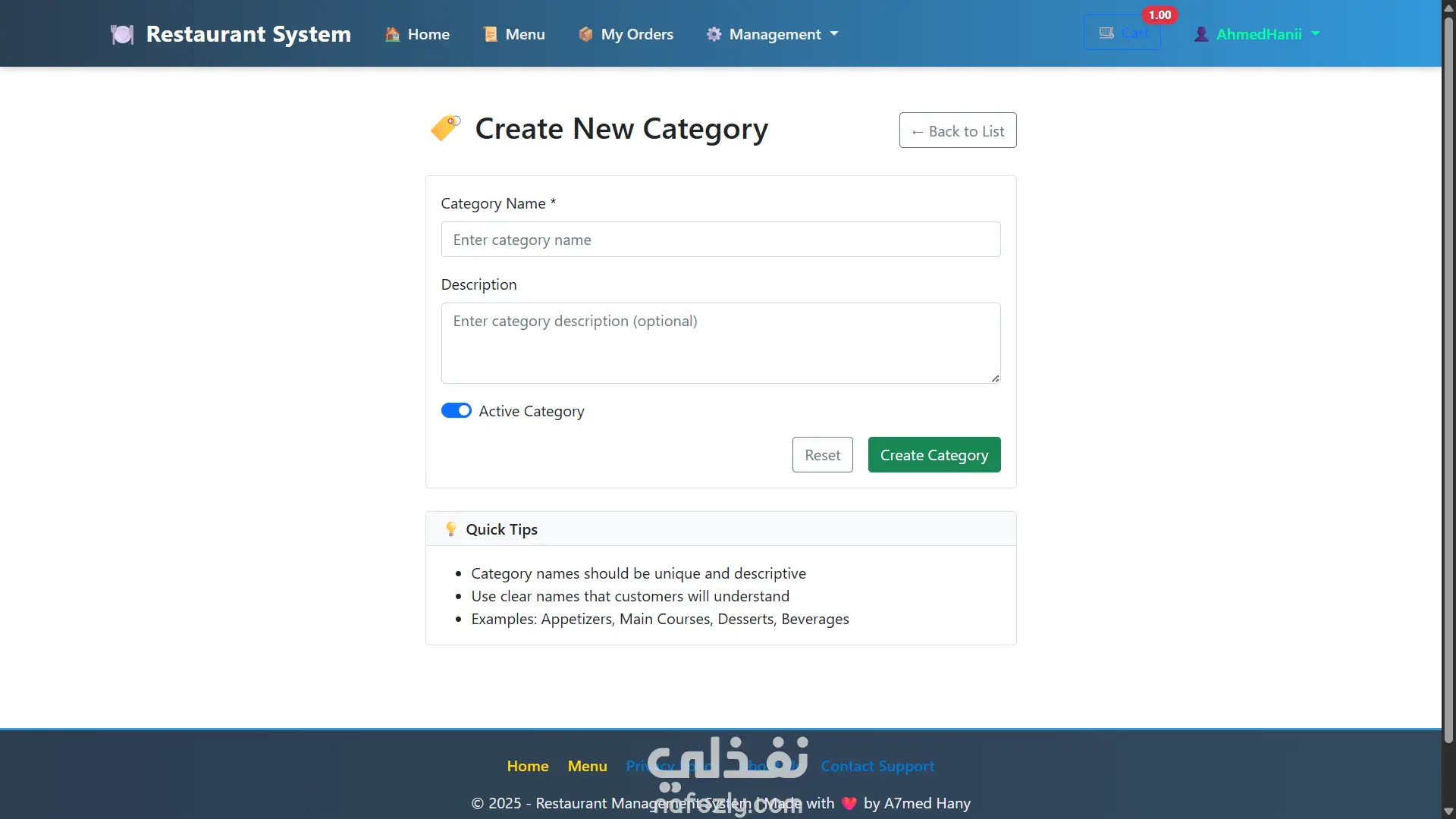This screenshot has width=1456, height=819.
Task: Click the My Orders package icon
Action: point(585,34)
